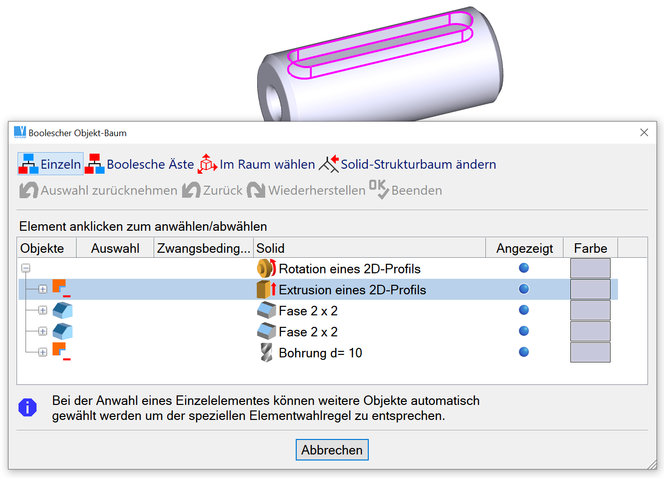The image size is (664, 478).
Task: Expand the Extrusion eines 2D-Profils node
Action: point(42,289)
